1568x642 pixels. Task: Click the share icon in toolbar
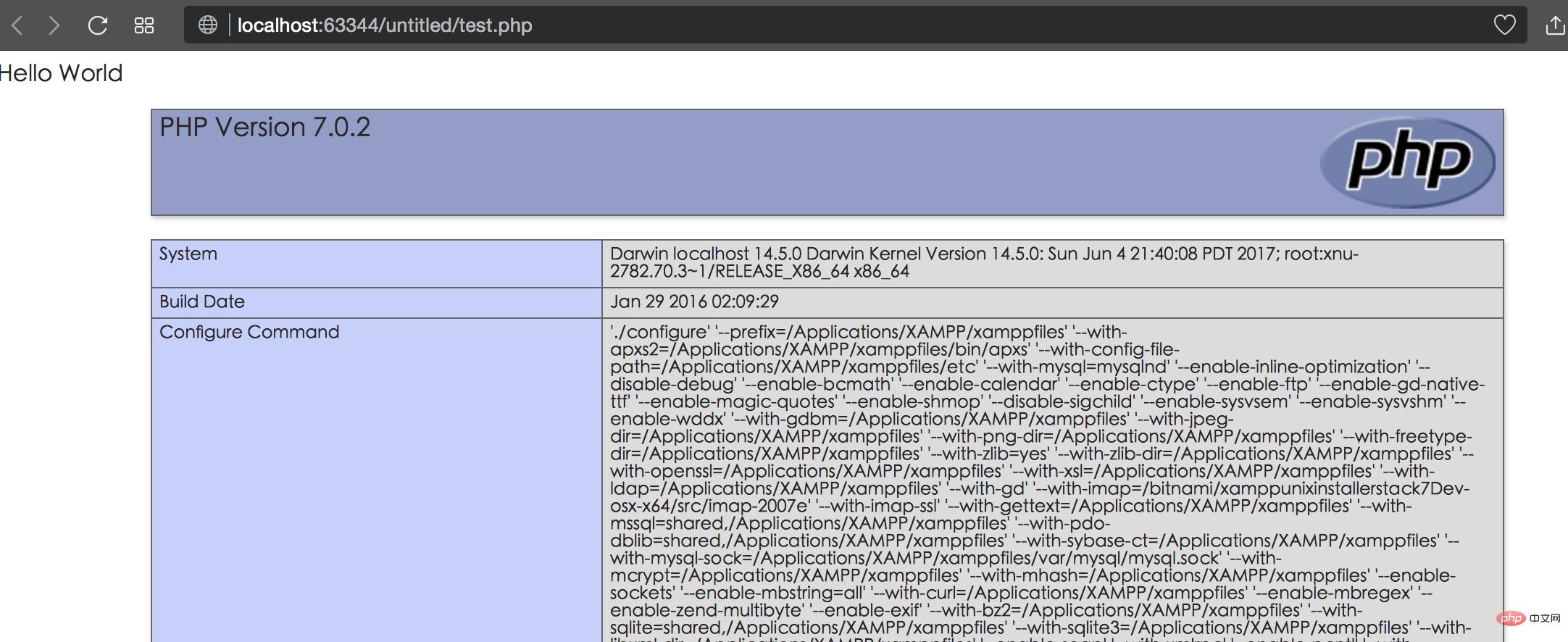1554,26
